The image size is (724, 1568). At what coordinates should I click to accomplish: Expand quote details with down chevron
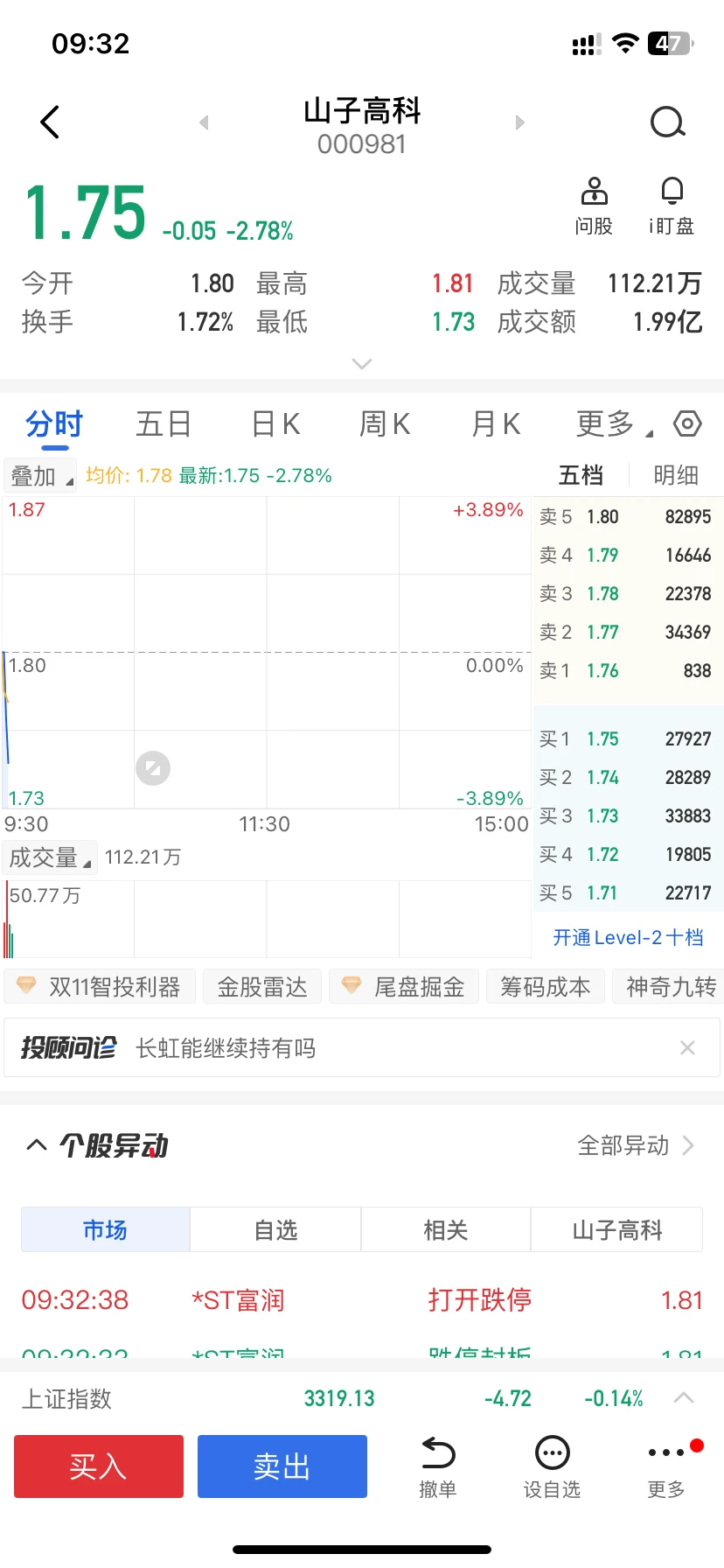362,364
